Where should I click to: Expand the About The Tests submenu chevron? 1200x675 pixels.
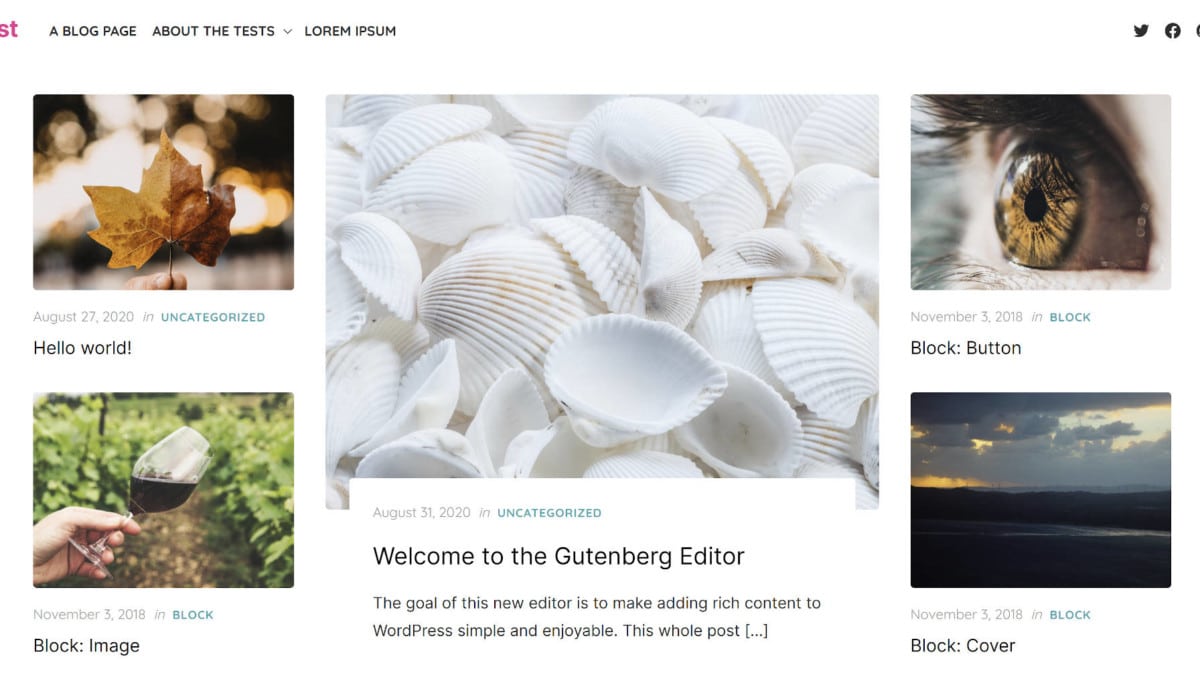tap(287, 32)
